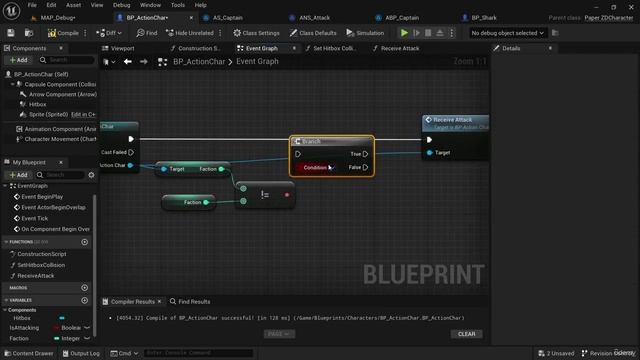The width and height of the screenshot is (640, 360).
Task: Click the Save blueprint icon in toolbar
Action: (11, 33)
